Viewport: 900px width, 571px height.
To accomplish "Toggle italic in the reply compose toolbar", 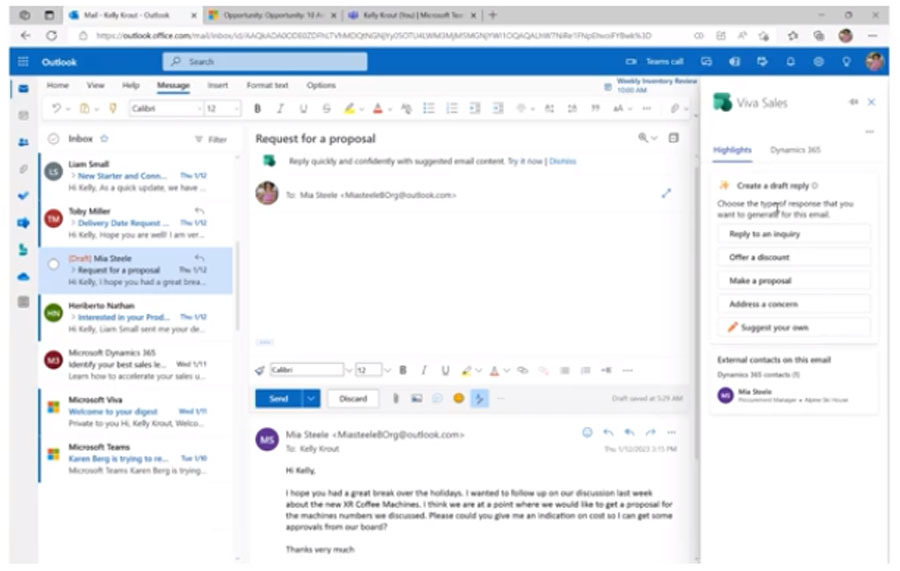I will (x=424, y=371).
